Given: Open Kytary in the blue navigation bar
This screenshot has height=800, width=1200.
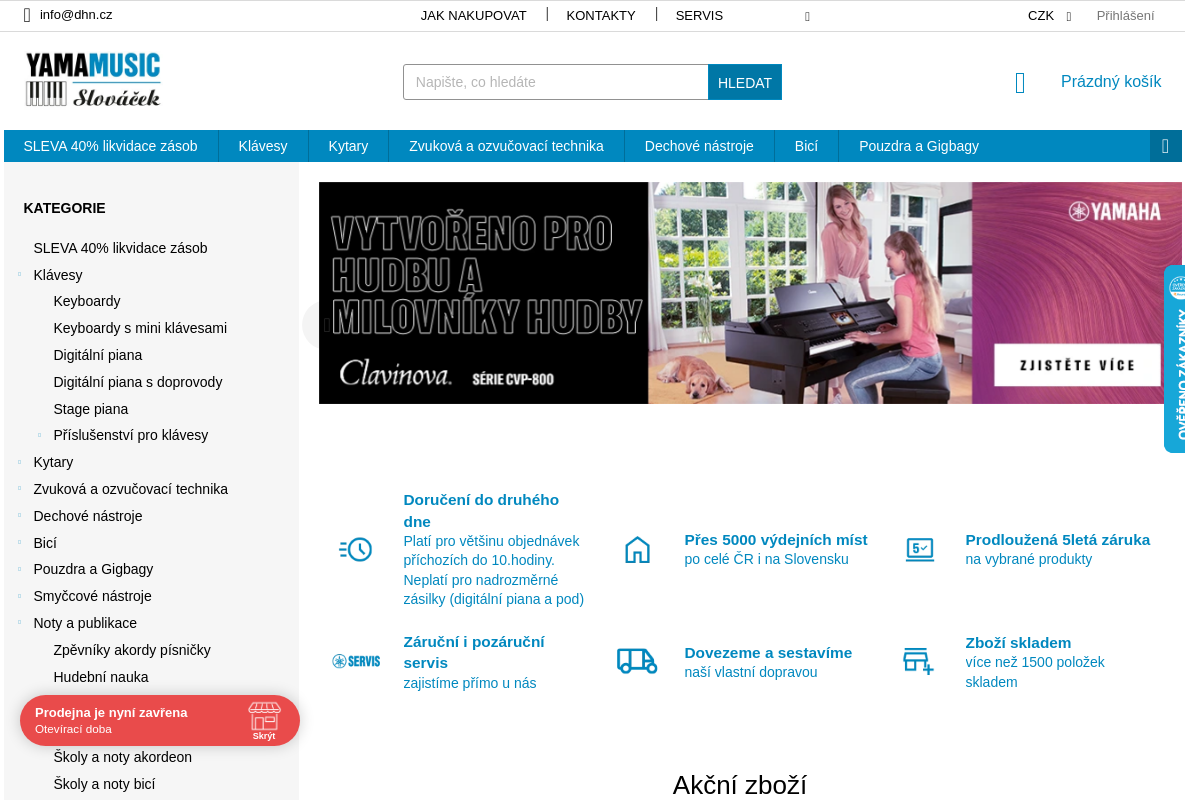Looking at the screenshot, I should [x=348, y=146].
